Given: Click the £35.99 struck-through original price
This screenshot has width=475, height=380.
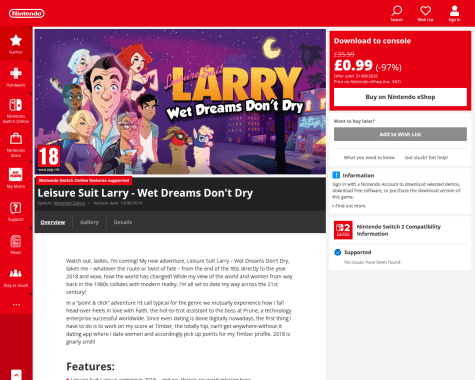Looking at the screenshot, I should click(x=344, y=54).
